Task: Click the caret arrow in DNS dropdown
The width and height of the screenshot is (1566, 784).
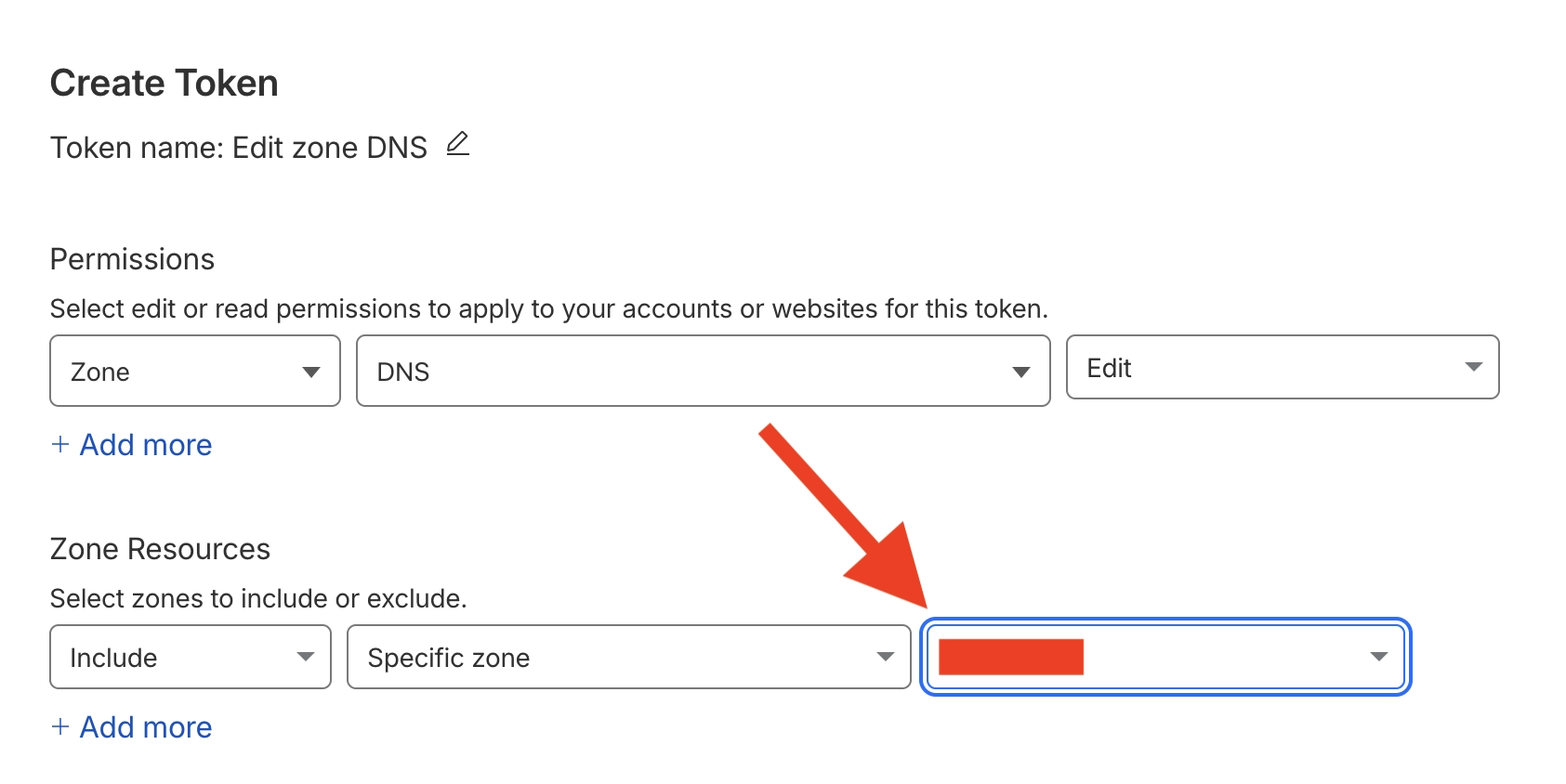Action: (x=1020, y=372)
